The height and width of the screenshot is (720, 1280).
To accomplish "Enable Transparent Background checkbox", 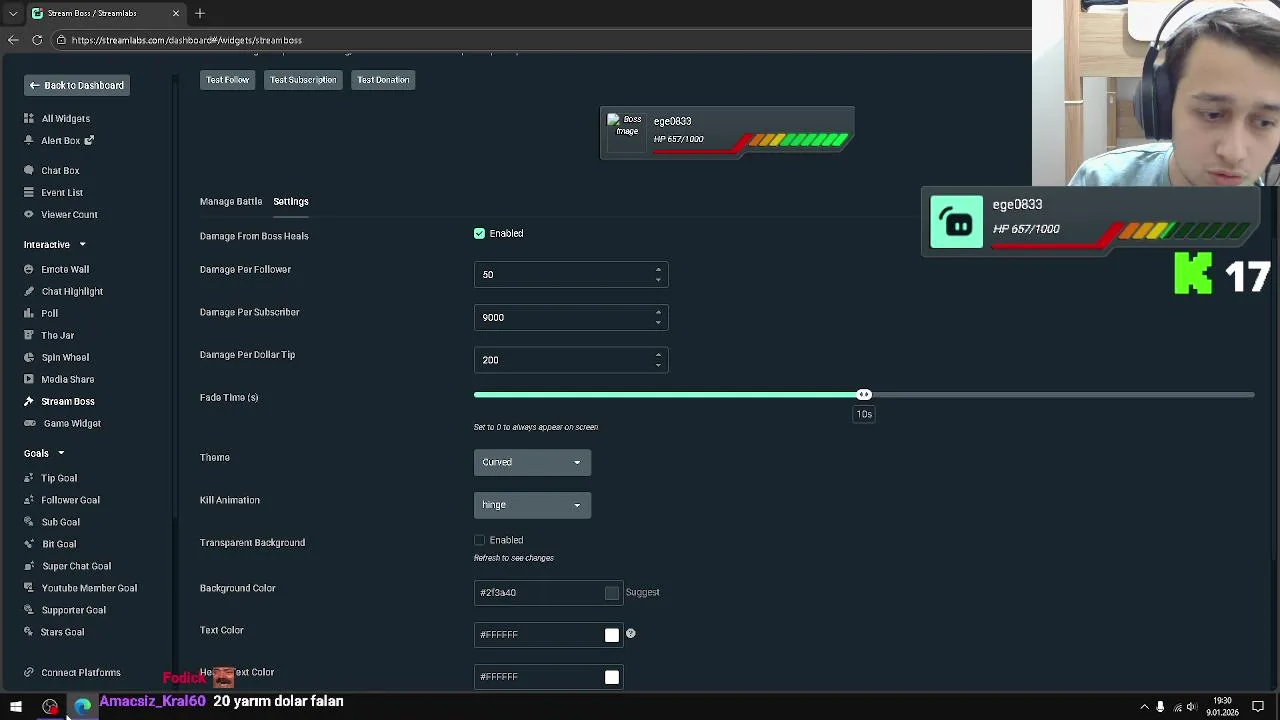I will (479, 540).
